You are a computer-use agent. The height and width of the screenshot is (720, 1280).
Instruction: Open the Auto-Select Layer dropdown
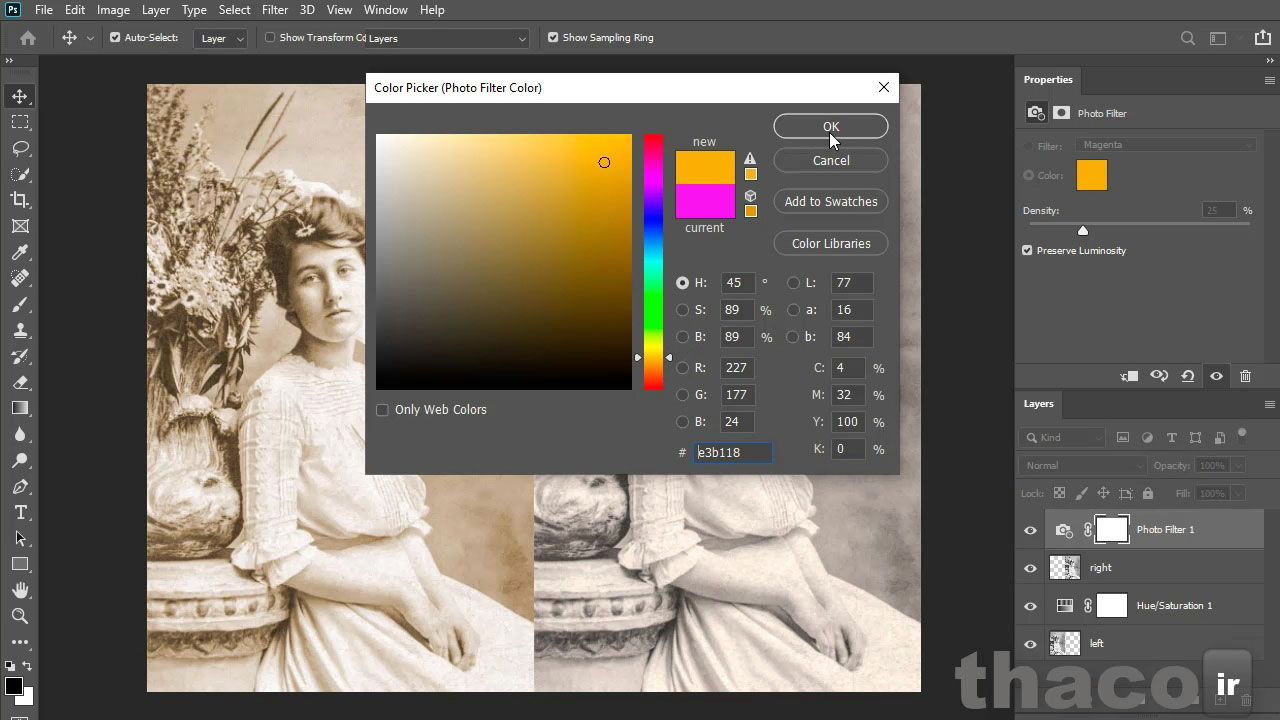click(221, 38)
